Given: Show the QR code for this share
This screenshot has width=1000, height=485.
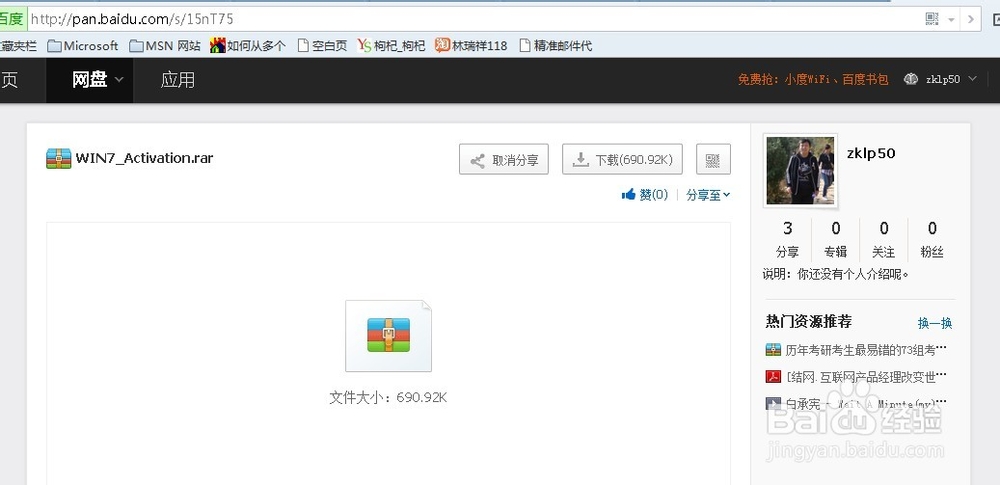Looking at the screenshot, I should tap(713, 160).
